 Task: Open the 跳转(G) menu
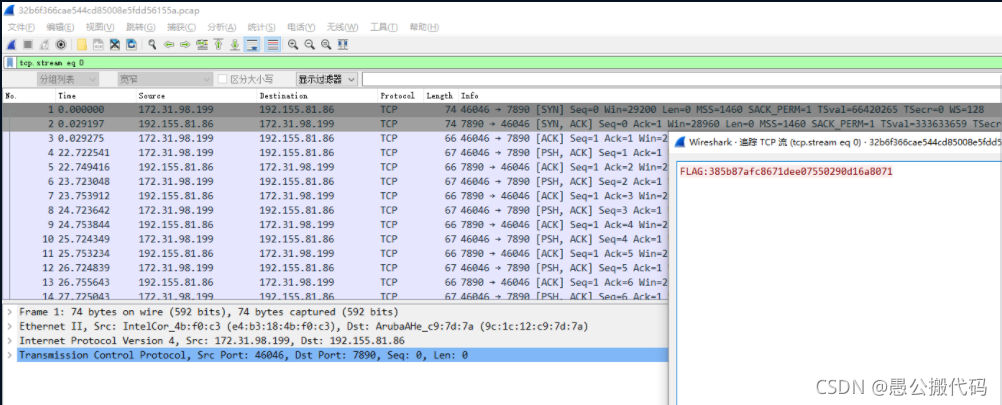click(x=141, y=27)
